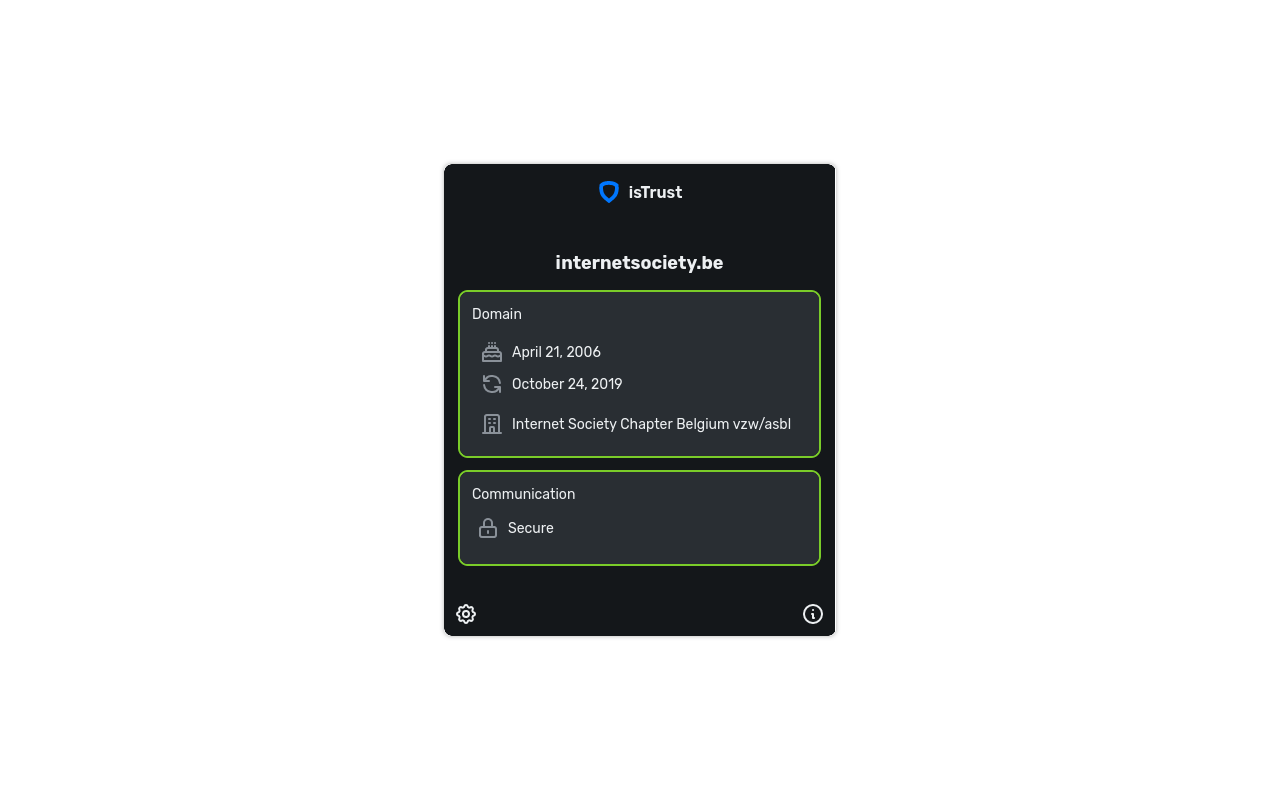Open the info circle icon

tap(813, 614)
